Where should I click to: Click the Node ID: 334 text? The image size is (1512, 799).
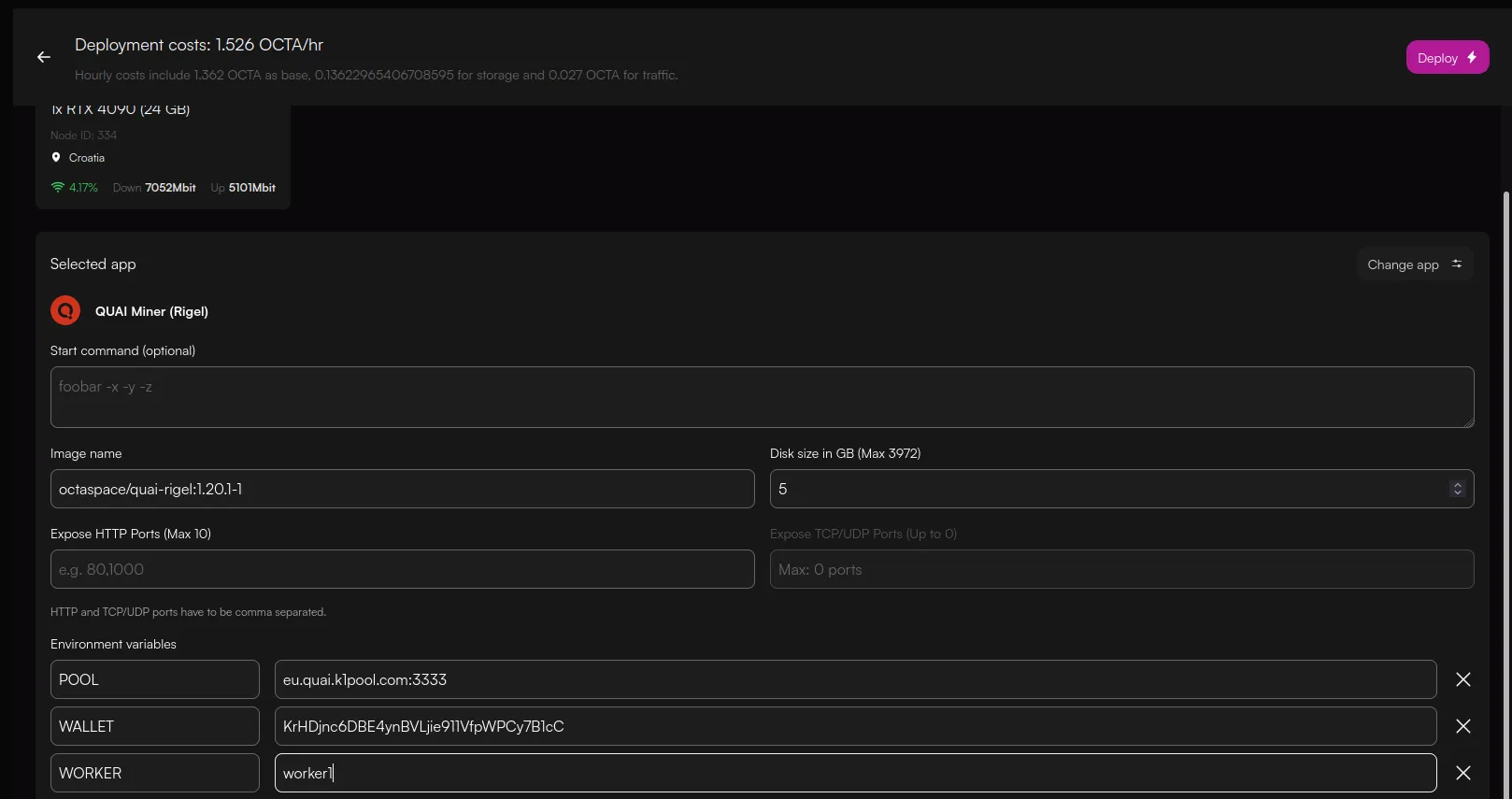(x=83, y=136)
